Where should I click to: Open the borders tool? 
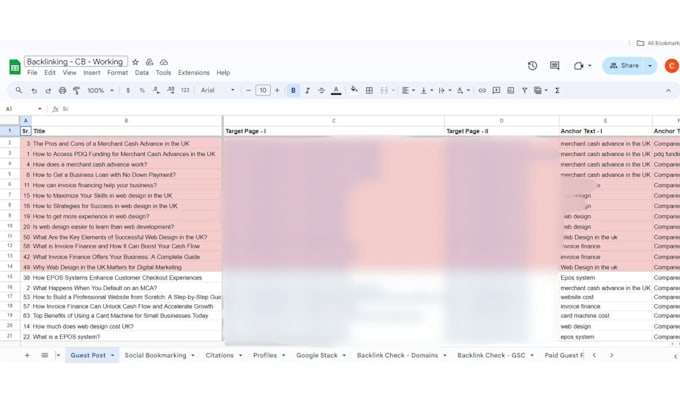[369, 91]
